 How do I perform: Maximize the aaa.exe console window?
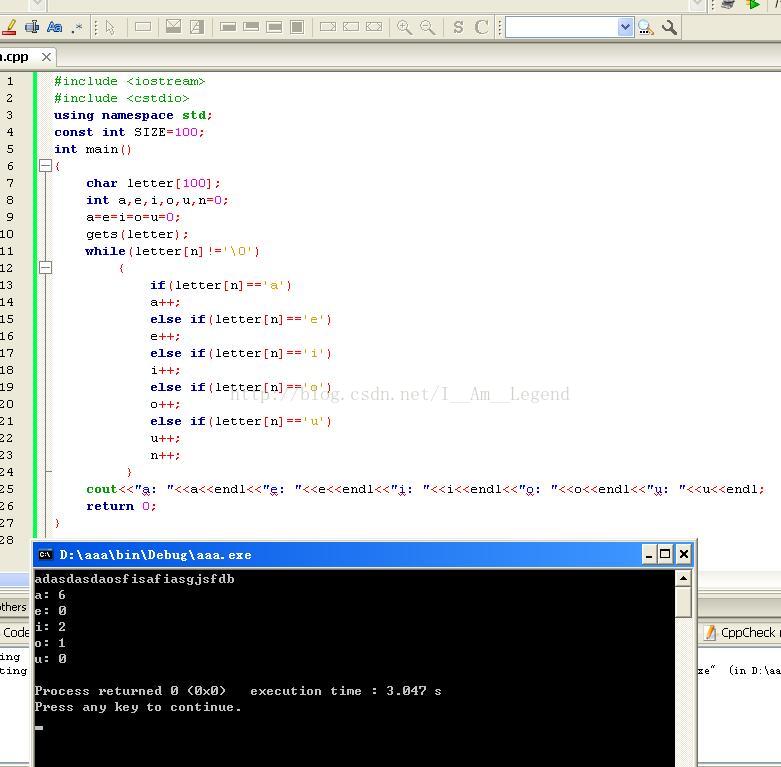pyautogui.click(x=665, y=554)
